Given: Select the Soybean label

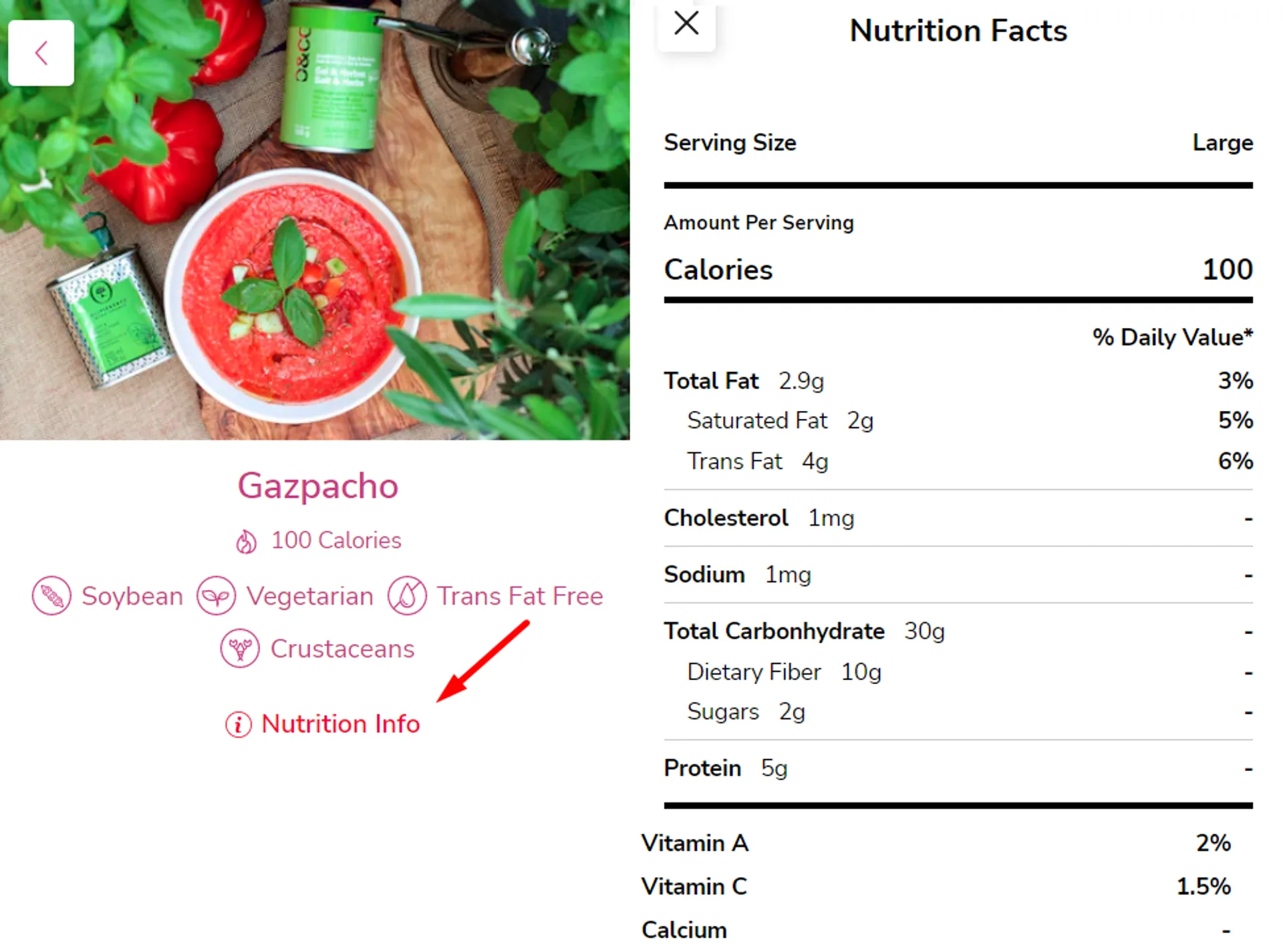Looking at the screenshot, I should point(132,596).
